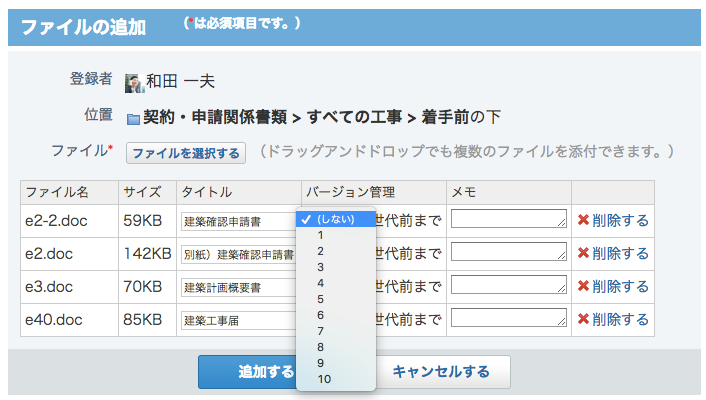
Task: Click the red X icon for e3.doc
Action: [583, 287]
